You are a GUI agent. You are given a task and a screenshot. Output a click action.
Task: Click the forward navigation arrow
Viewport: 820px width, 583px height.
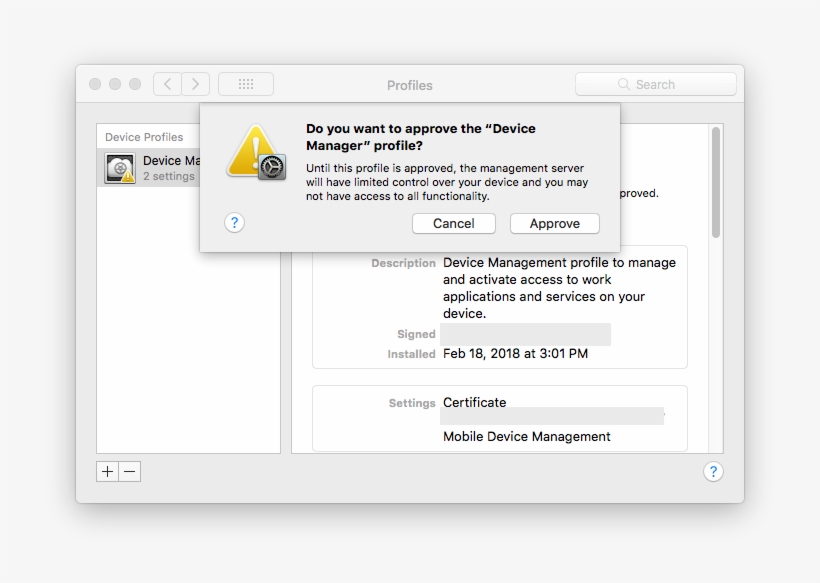[x=196, y=85]
